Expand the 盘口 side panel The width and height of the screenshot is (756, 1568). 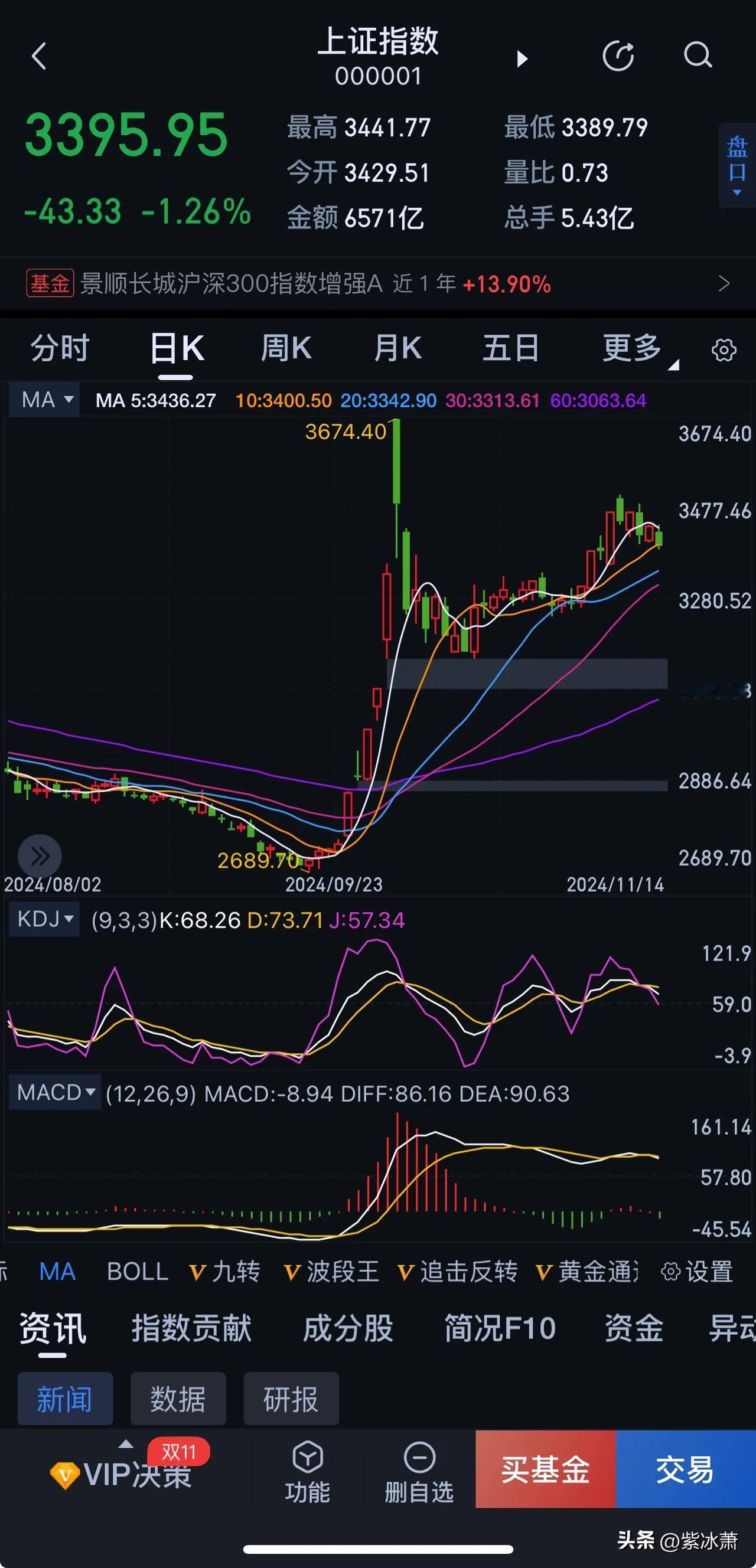click(737, 165)
